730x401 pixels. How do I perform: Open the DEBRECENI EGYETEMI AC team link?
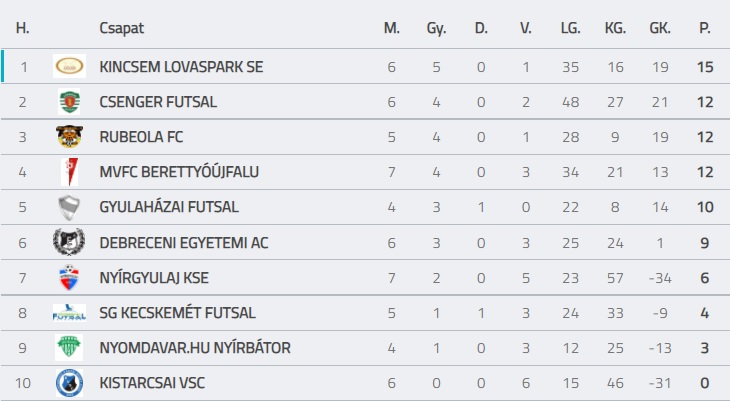click(x=183, y=242)
